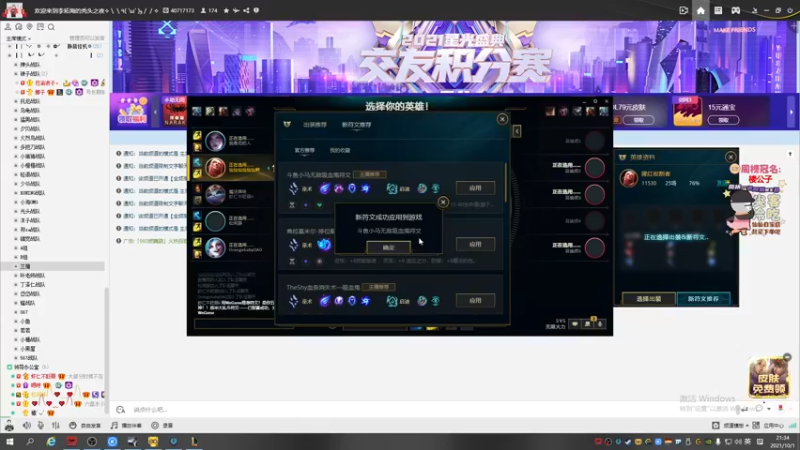
Task: Click the Sorcery path icon in TheShy rune page
Action: (293, 301)
